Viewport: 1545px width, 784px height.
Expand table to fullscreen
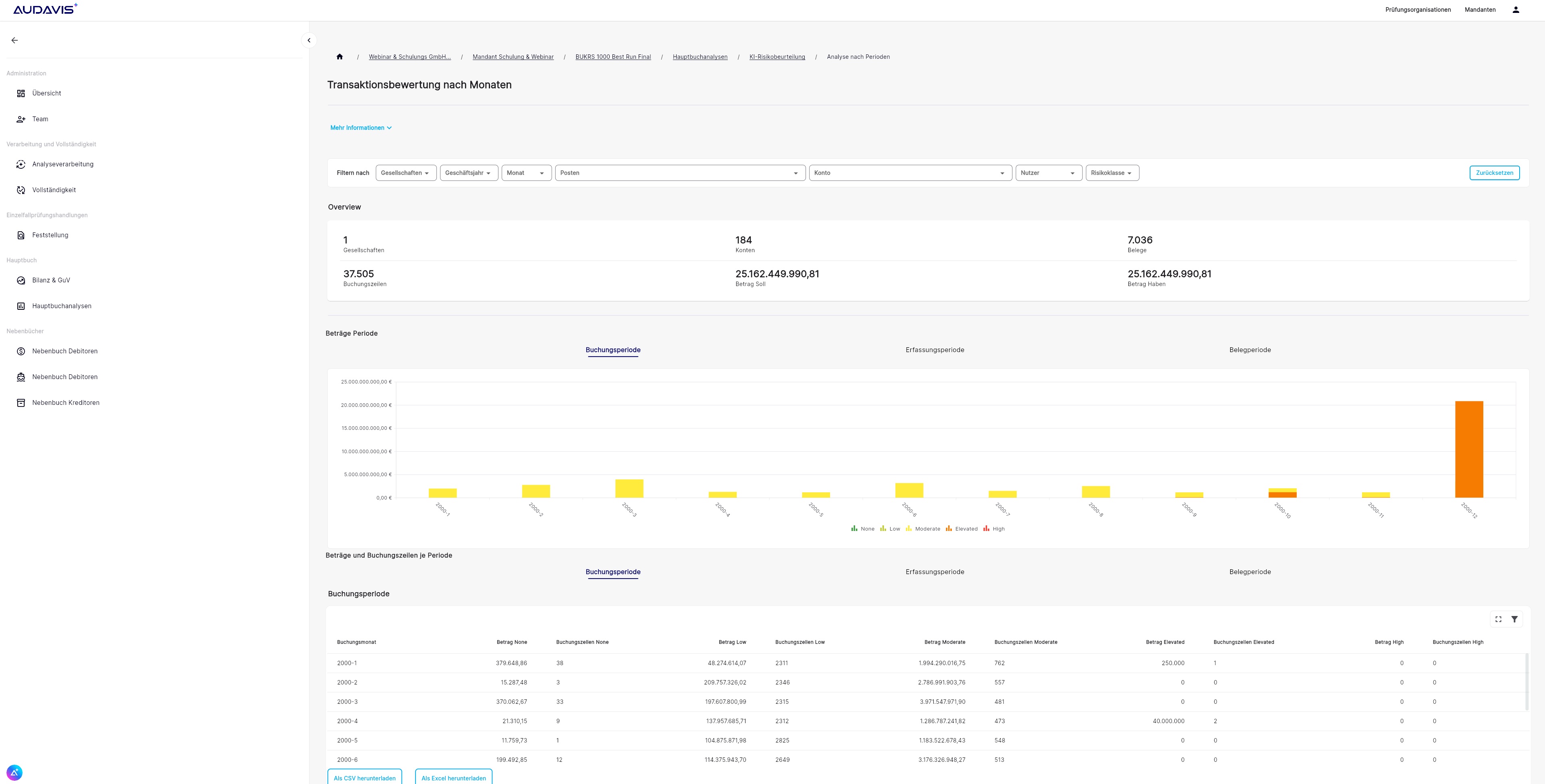1498,619
